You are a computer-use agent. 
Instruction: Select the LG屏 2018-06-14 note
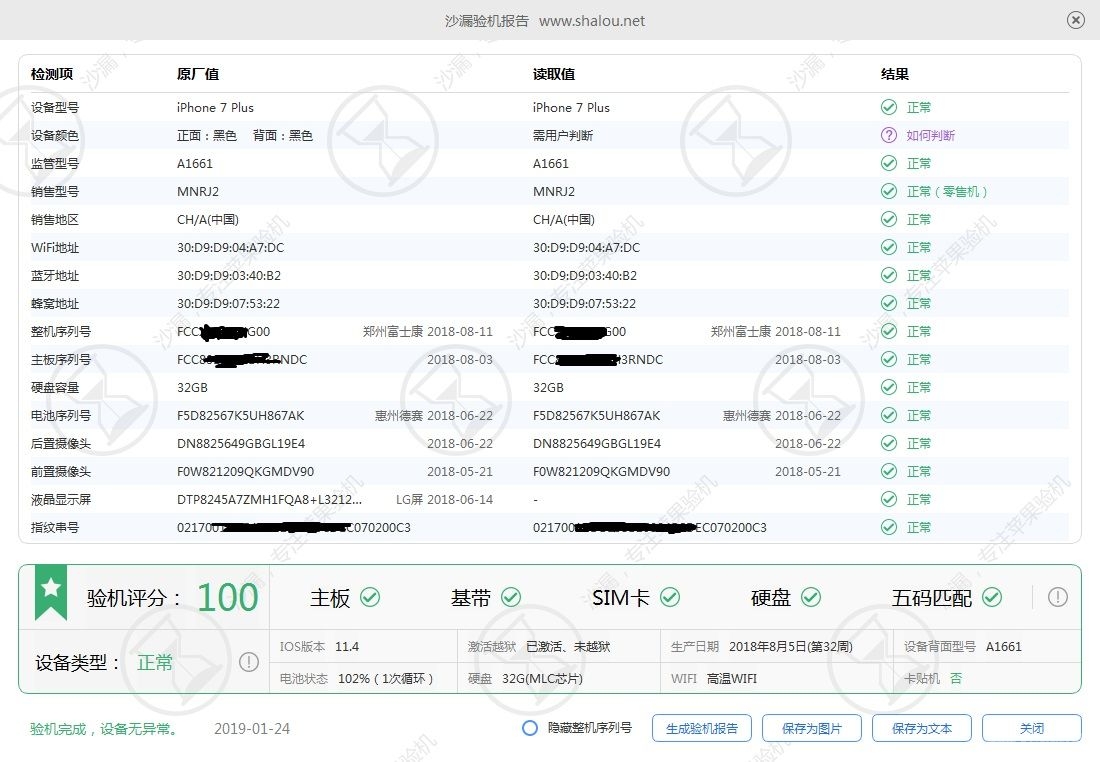[x=444, y=500]
